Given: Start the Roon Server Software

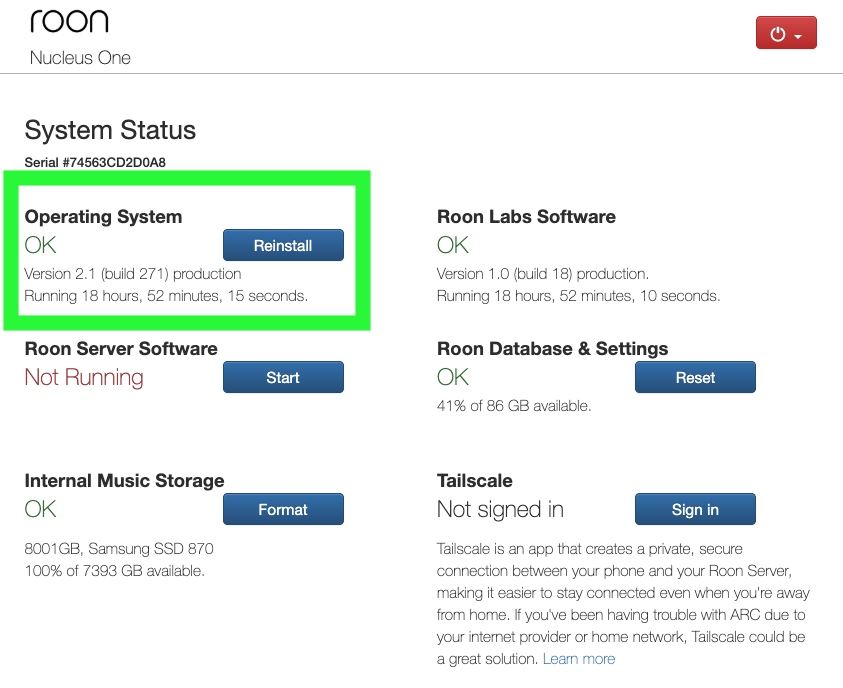Looking at the screenshot, I should (283, 377).
